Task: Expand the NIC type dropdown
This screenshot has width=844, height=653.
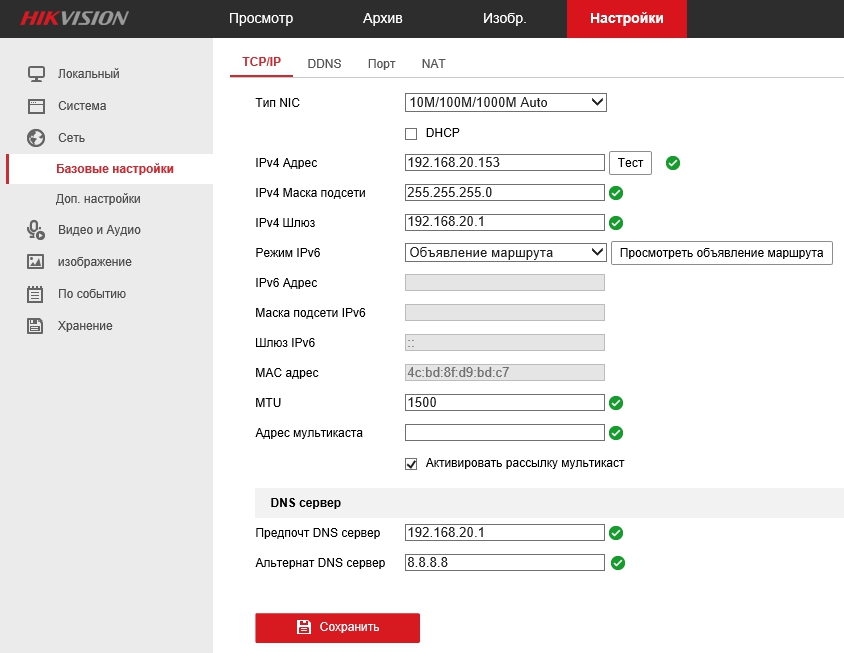Action: click(x=506, y=102)
